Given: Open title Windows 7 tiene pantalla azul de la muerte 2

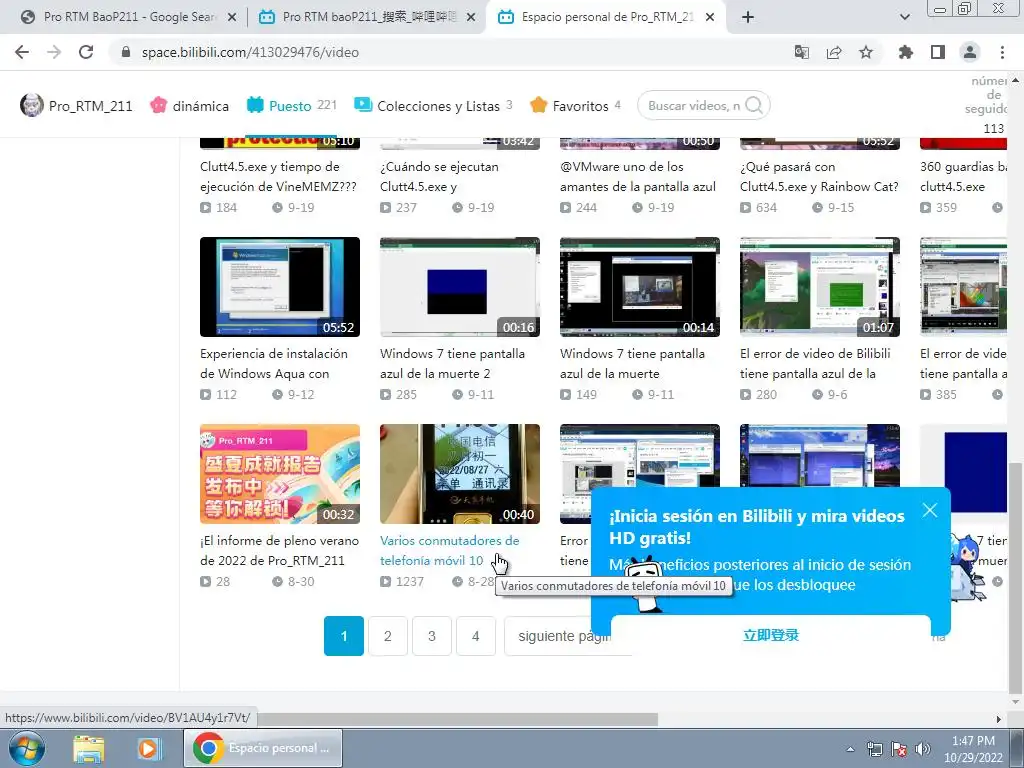Looking at the screenshot, I should [x=452, y=363].
